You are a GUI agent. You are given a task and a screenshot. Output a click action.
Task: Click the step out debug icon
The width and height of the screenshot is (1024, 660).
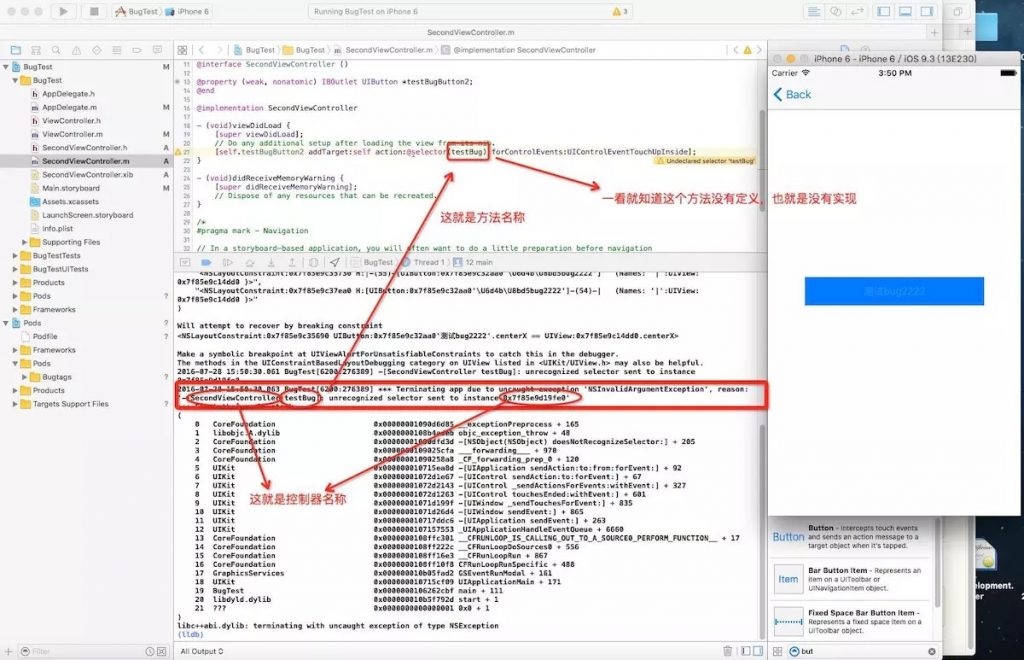pyautogui.click(x=292, y=262)
